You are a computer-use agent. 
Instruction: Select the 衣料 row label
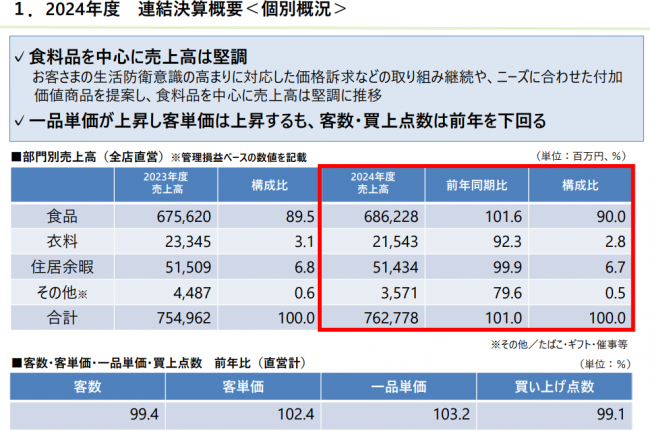pyautogui.click(x=62, y=241)
